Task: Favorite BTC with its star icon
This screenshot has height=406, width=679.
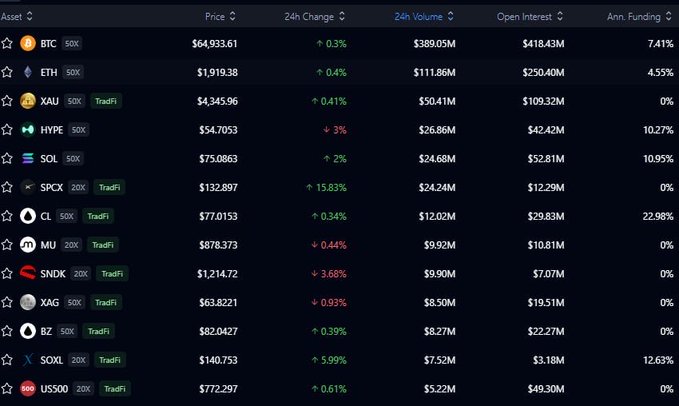Action: [x=7, y=43]
